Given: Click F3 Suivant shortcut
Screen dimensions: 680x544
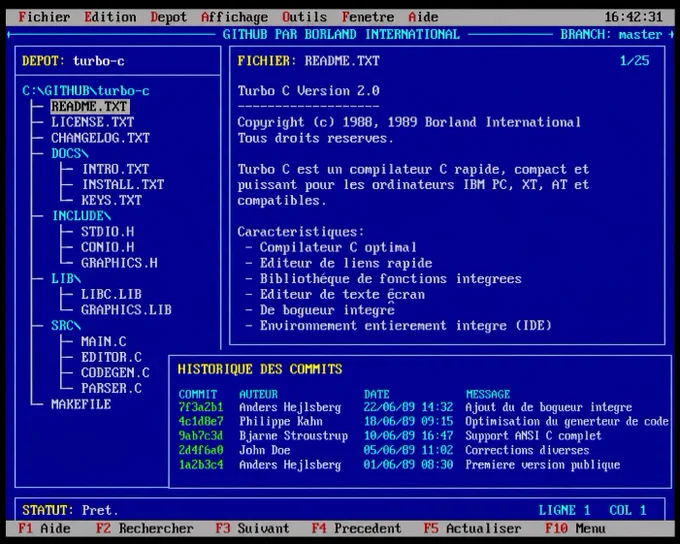Looking at the screenshot, I should (x=252, y=528).
